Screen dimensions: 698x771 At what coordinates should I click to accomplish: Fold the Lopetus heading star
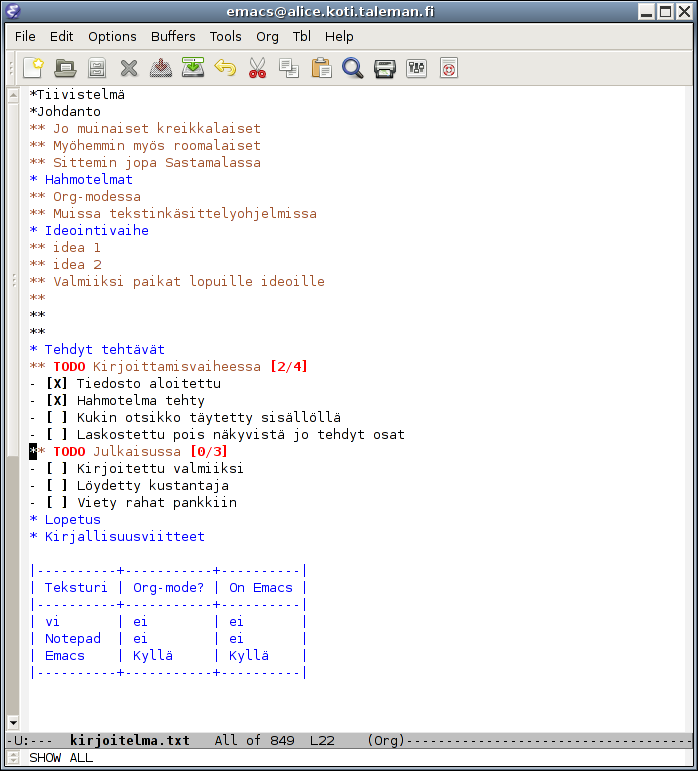[33, 519]
